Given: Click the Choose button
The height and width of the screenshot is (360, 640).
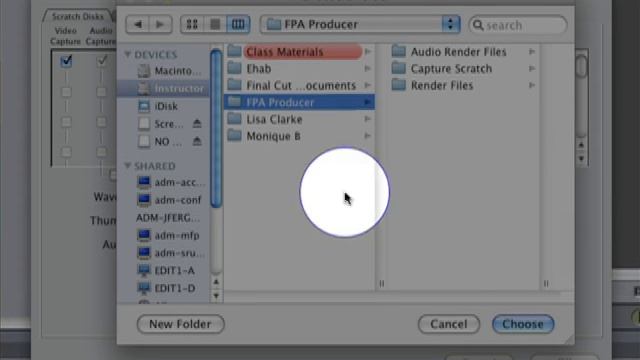Looking at the screenshot, I should 523,324.
